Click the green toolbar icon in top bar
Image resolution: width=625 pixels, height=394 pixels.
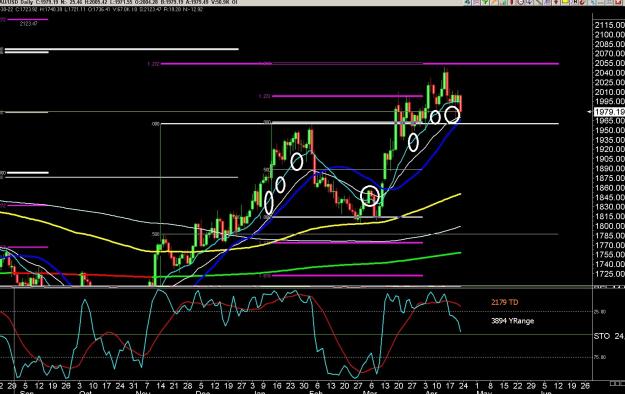point(485,2)
